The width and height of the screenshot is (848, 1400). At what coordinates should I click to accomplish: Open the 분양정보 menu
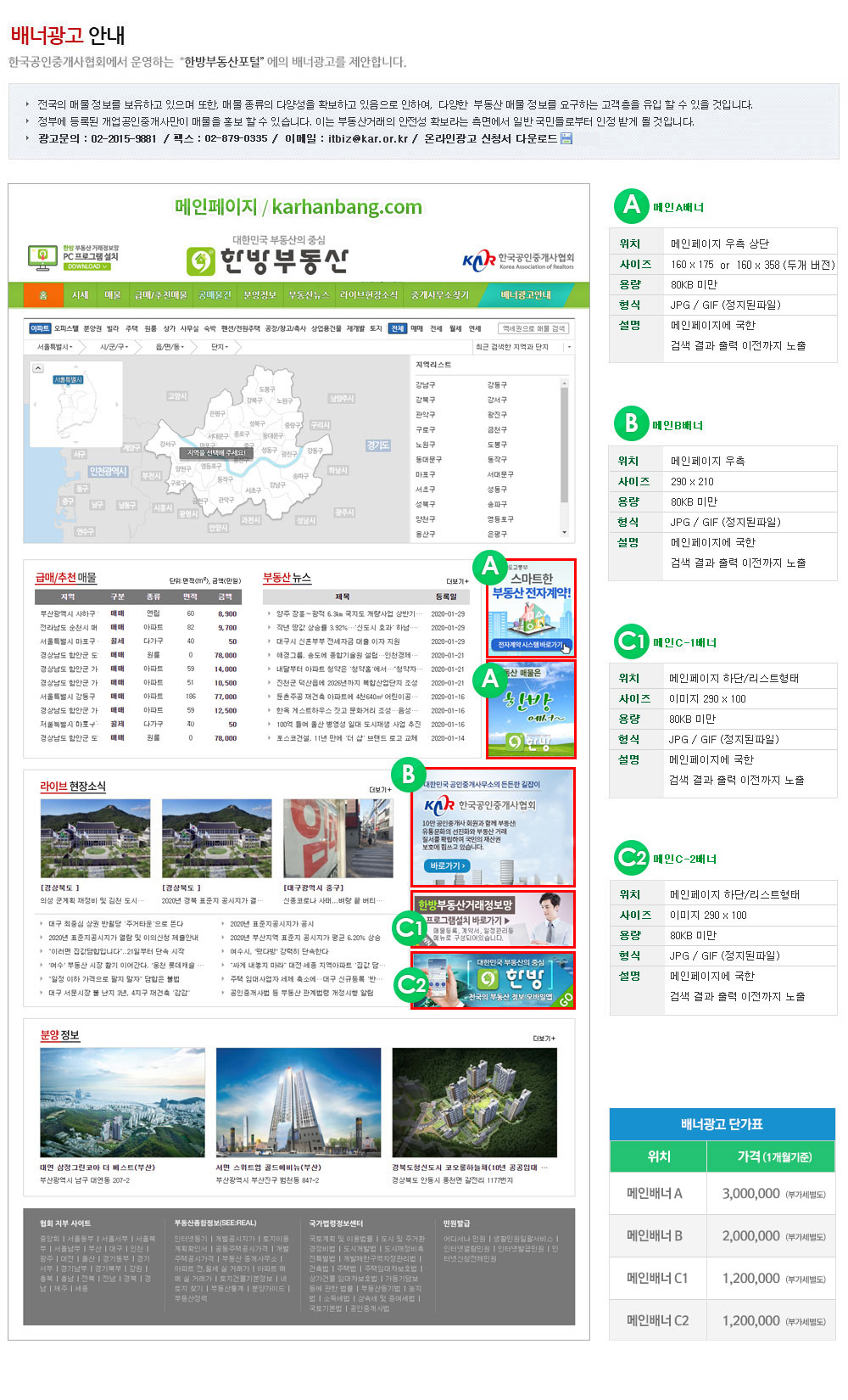point(259,295)
